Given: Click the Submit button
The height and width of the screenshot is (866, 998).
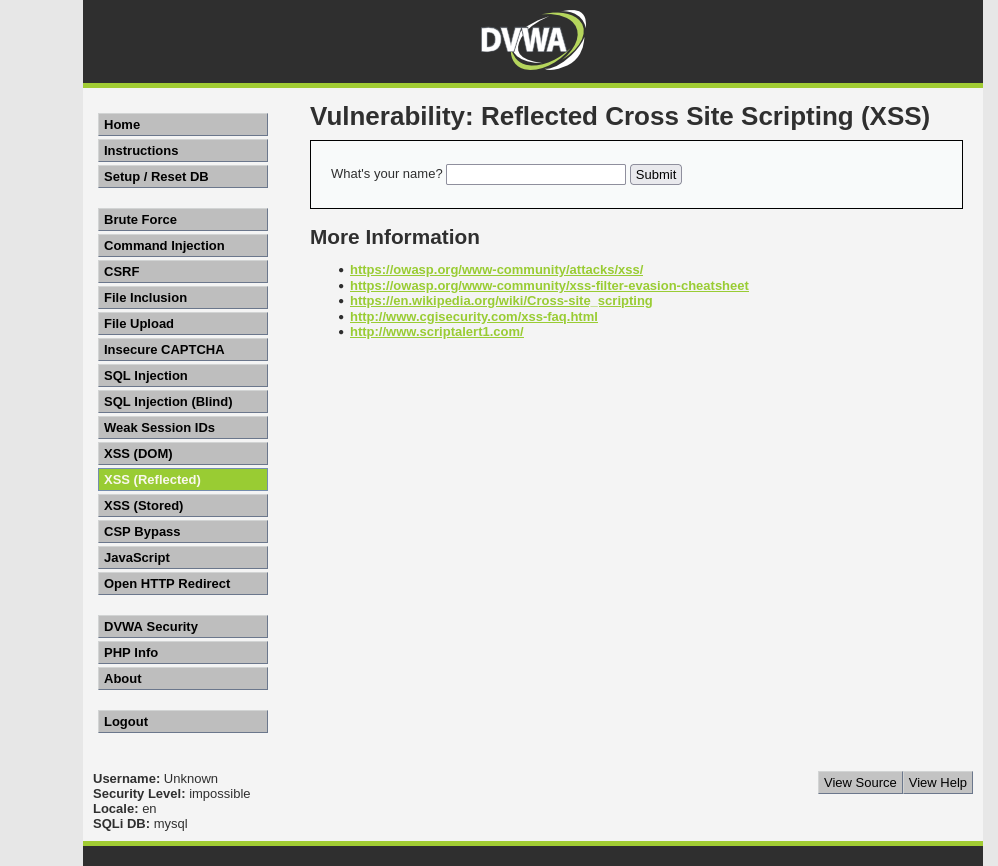Looking at the screenshot, I should tap(655, 174).
